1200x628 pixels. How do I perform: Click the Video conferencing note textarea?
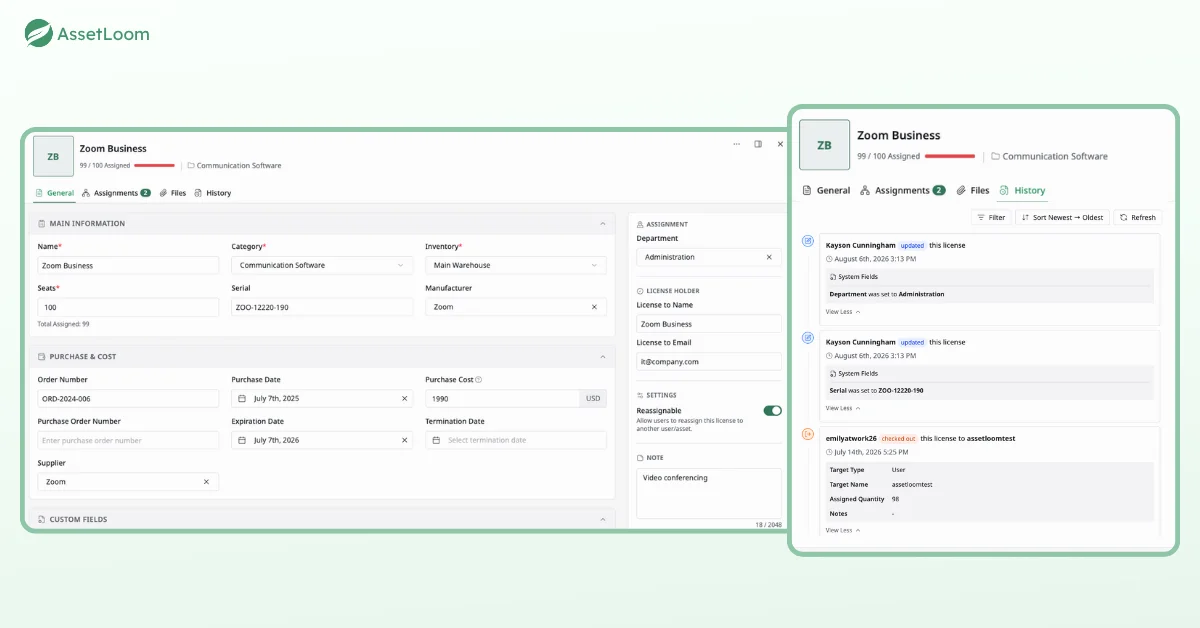click(709, 493)
